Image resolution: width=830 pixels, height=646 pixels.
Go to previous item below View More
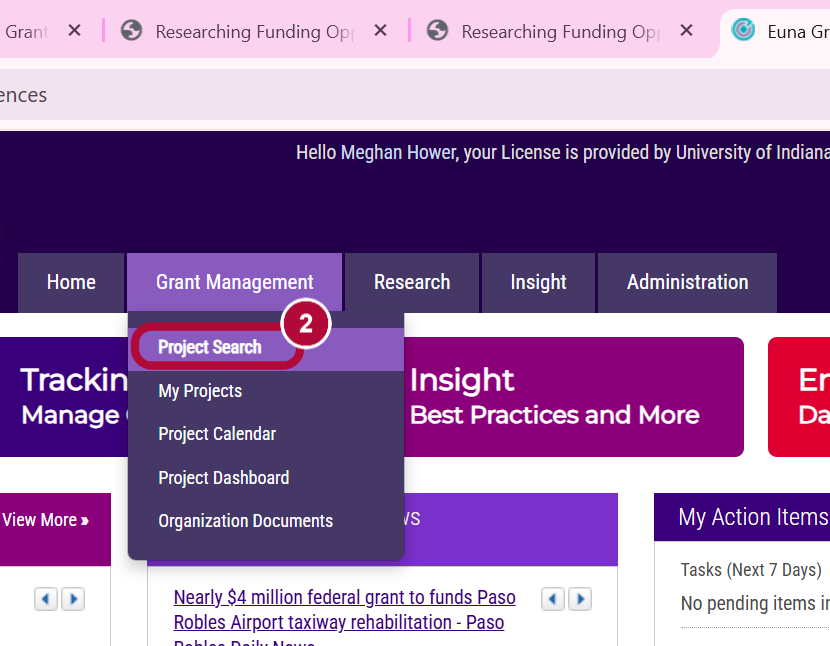46,599
